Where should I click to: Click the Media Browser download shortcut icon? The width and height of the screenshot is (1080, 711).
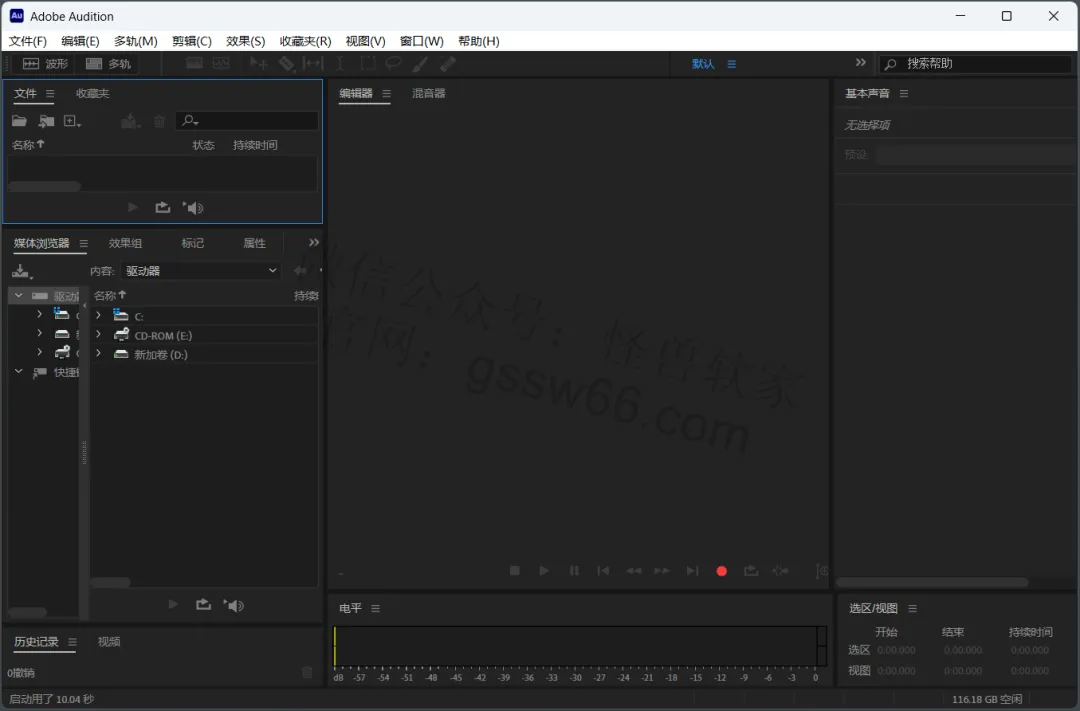pyautogui.click(x=21, y=271)
